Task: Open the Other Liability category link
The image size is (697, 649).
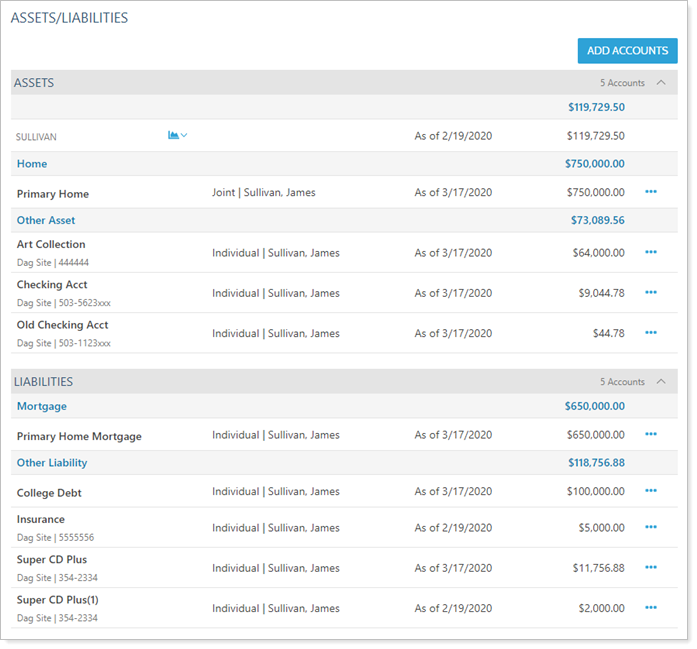Action: [x=52, y=463]
